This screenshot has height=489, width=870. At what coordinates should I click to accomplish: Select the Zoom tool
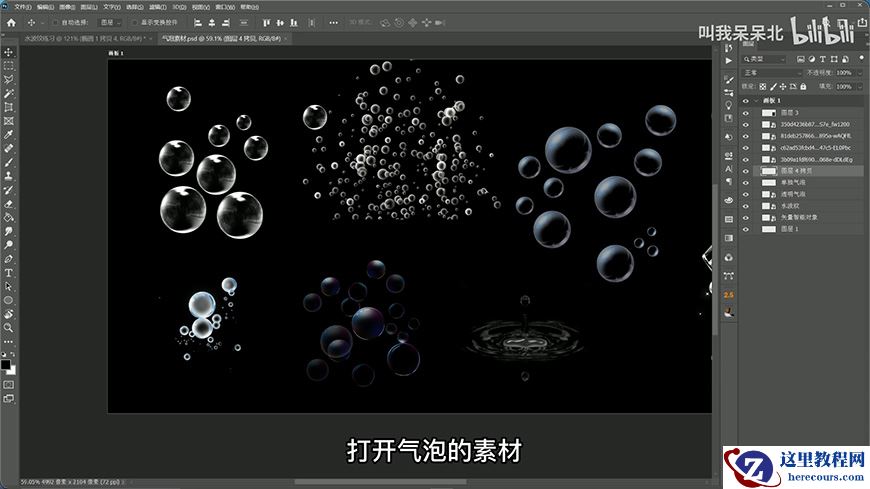(8, 328)
